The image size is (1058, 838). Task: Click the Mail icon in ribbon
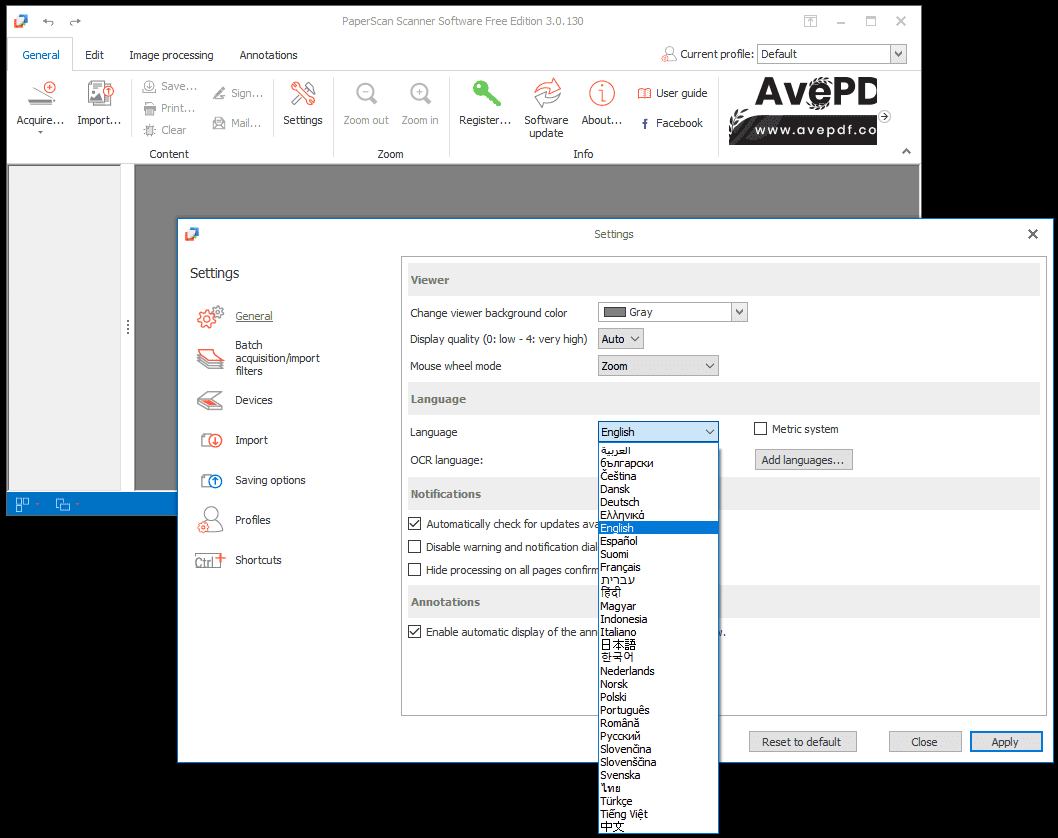[x=219, y=123]
